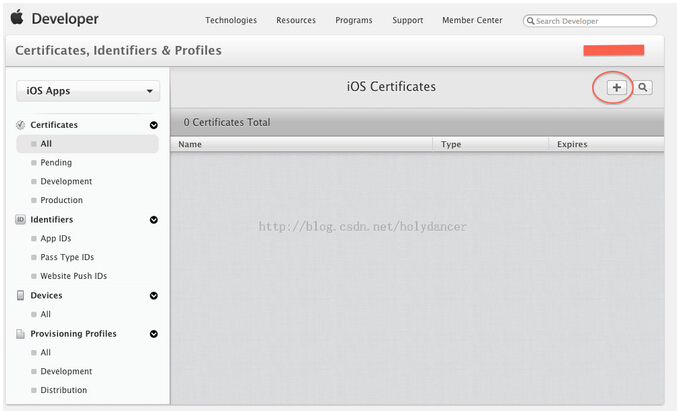Click the Devices heading label
This screenshot has width=677, height=411.
click(46, 295)
